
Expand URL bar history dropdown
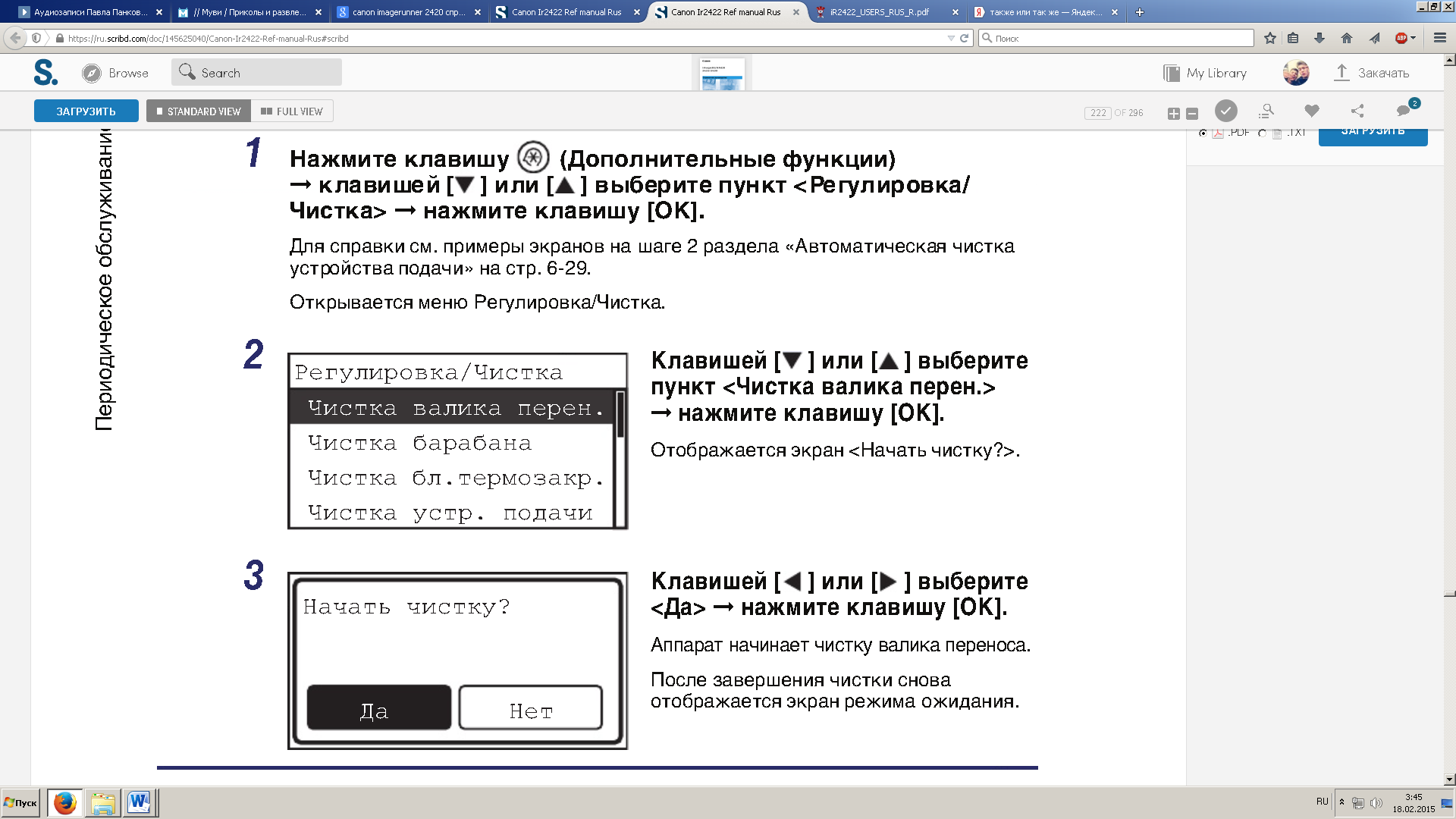(x=951, y=38)
